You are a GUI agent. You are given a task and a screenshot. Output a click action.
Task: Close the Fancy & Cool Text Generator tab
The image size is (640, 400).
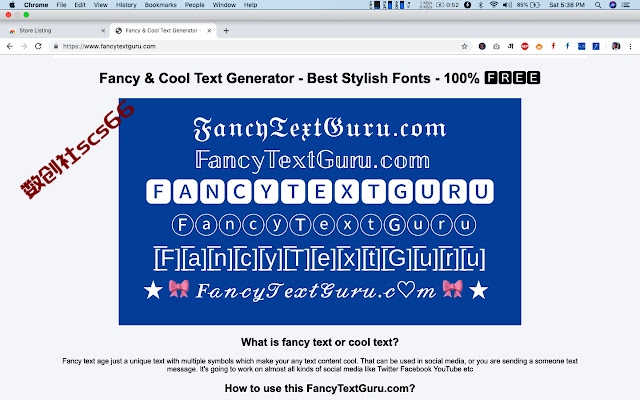(x=209, y=31)
